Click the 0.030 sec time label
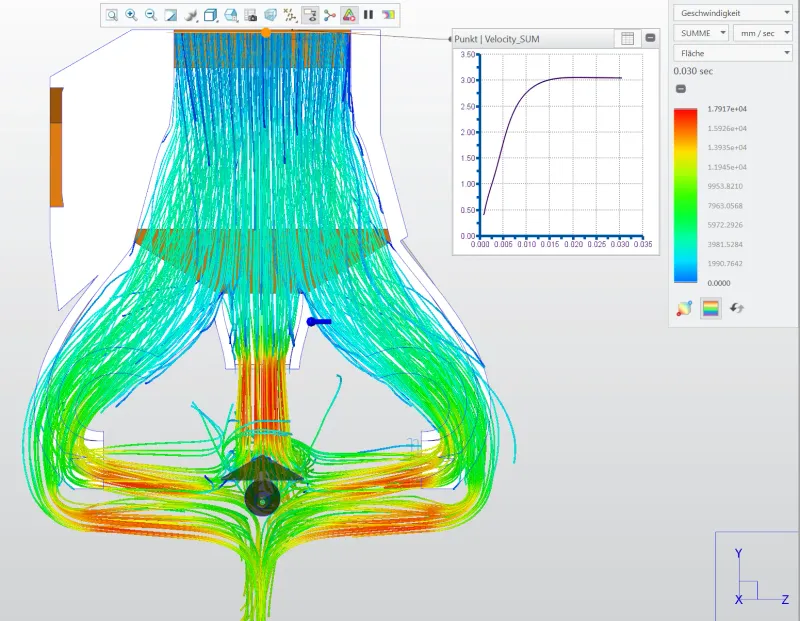 click(x=693, y=71)
